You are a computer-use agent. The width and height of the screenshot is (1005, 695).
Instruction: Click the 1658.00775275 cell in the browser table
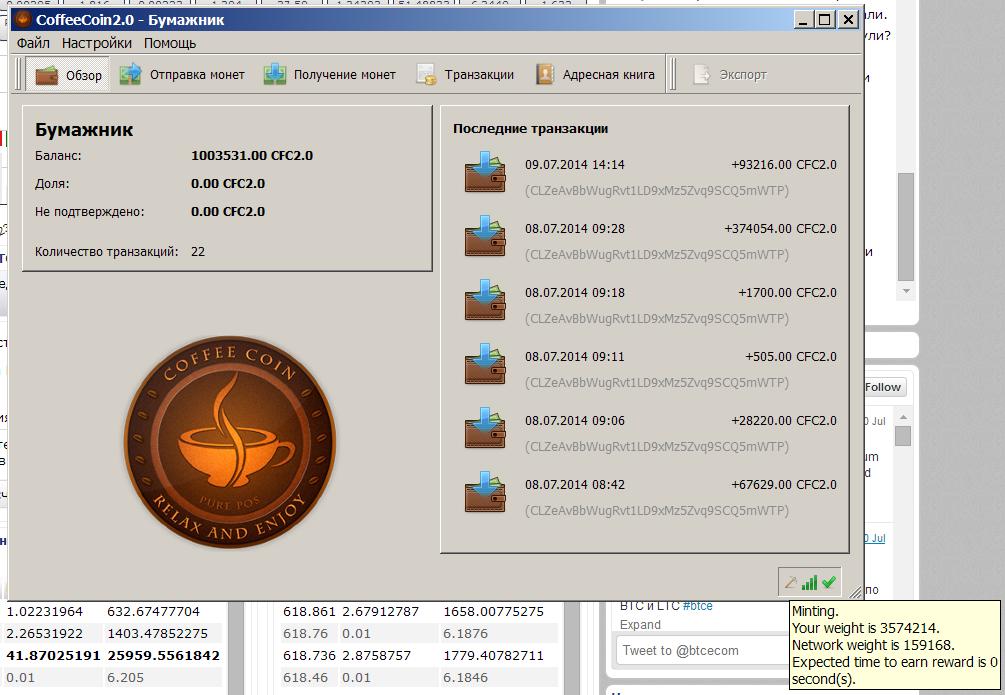coord(494,612)
